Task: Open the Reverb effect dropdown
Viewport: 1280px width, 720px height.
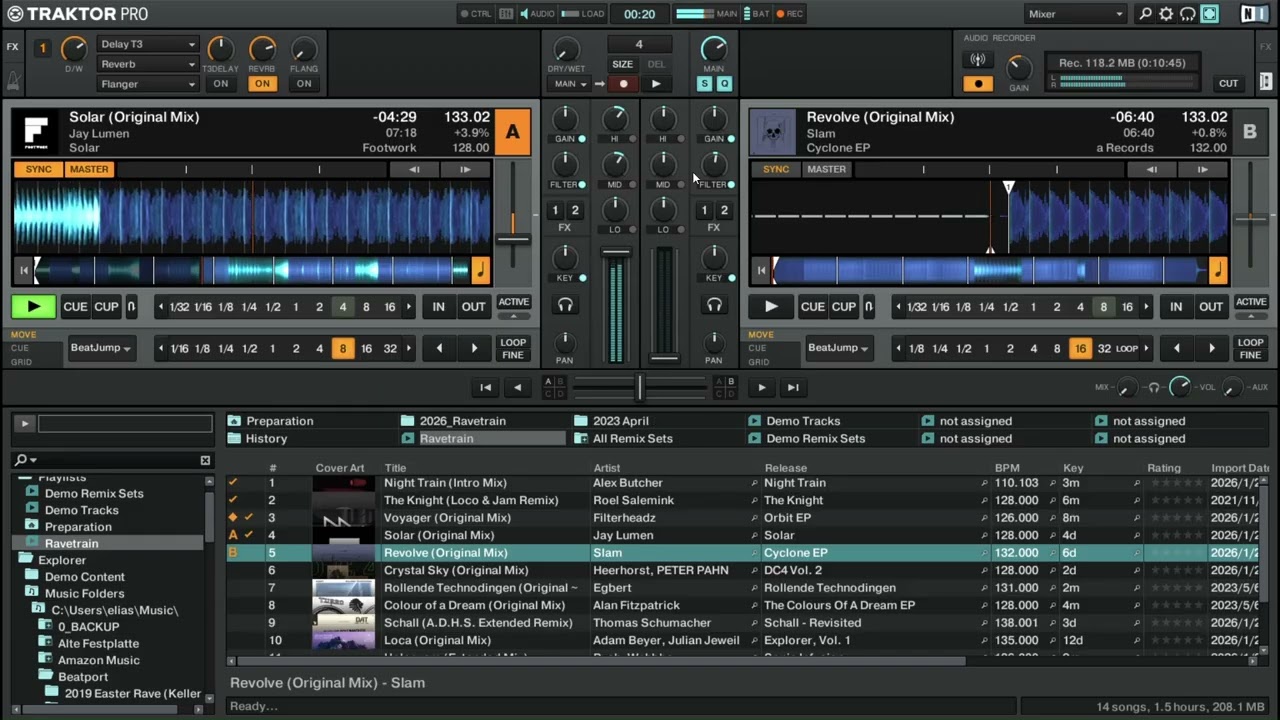Action: (148, 64)
